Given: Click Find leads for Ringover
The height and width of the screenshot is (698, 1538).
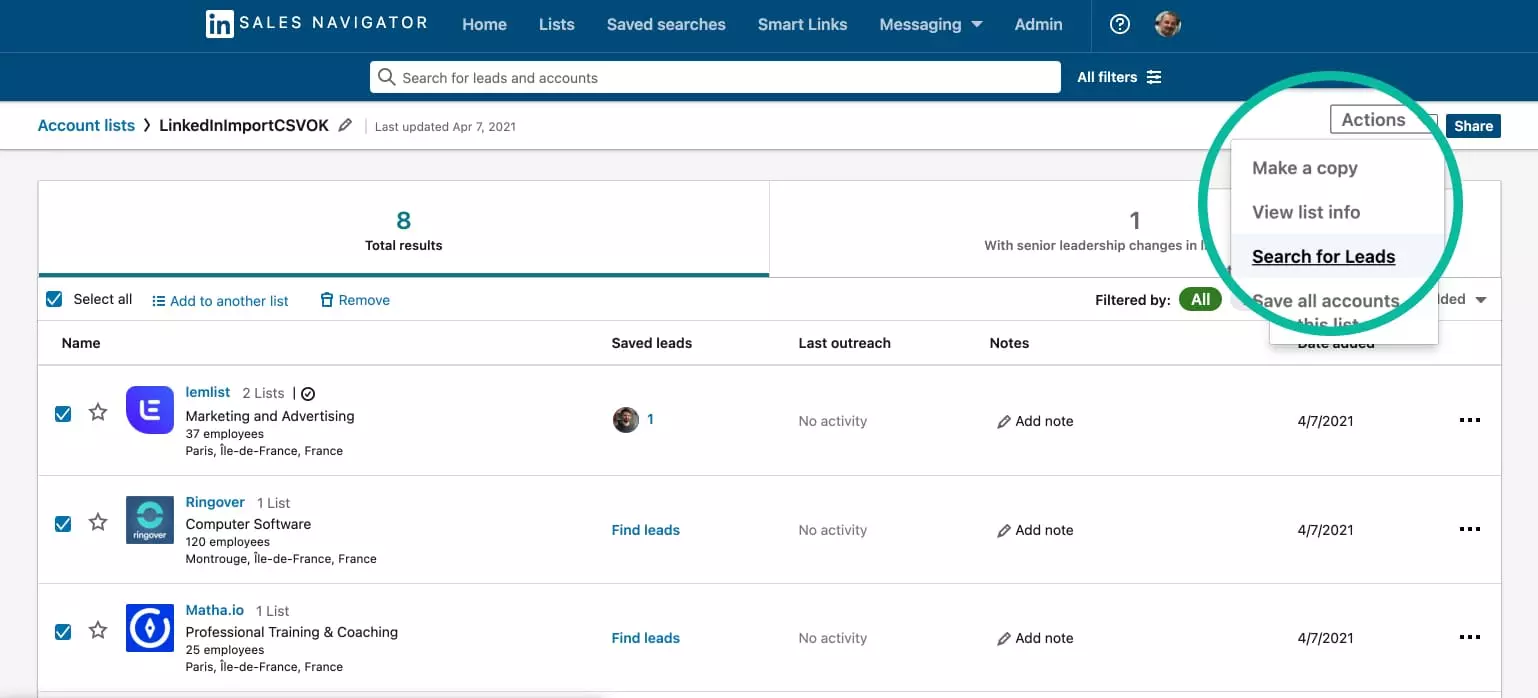Looking at the screenshot, I should tap(645, 530).
